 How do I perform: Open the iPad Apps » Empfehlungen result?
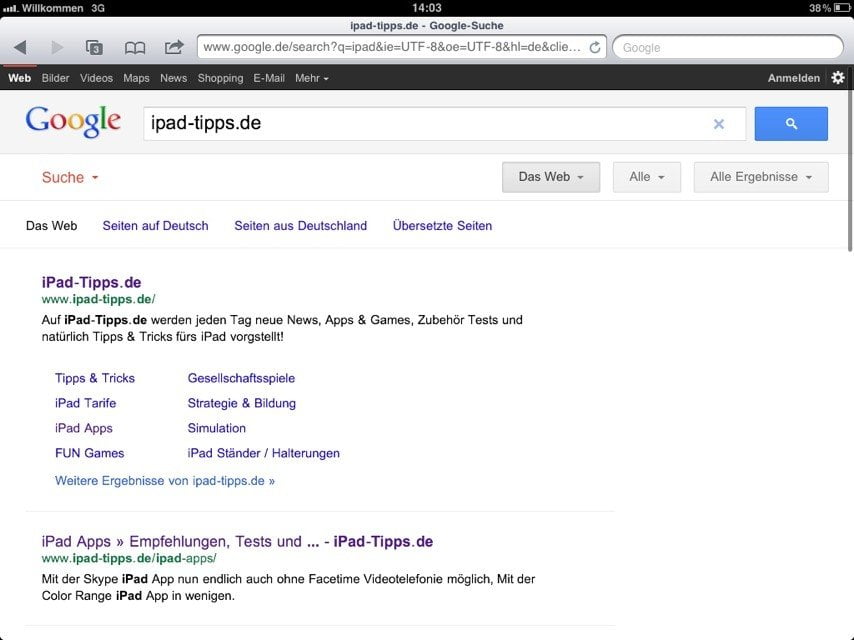click(x=237, y=541)
